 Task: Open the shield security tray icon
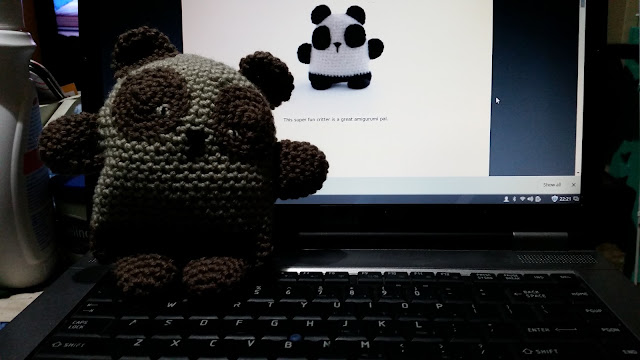pos(555,199)
